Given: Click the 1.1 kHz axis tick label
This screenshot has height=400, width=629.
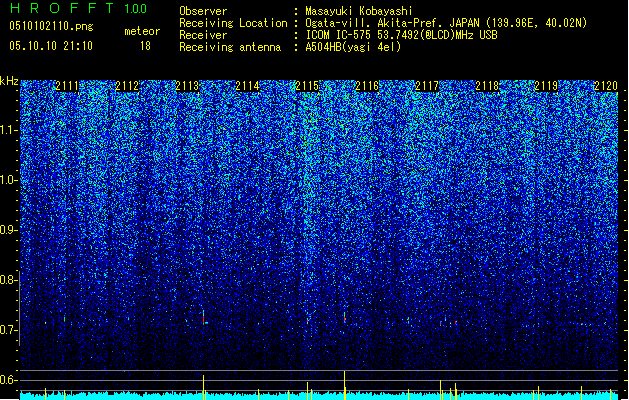Looking at the screenshot, I should point(8,130).
